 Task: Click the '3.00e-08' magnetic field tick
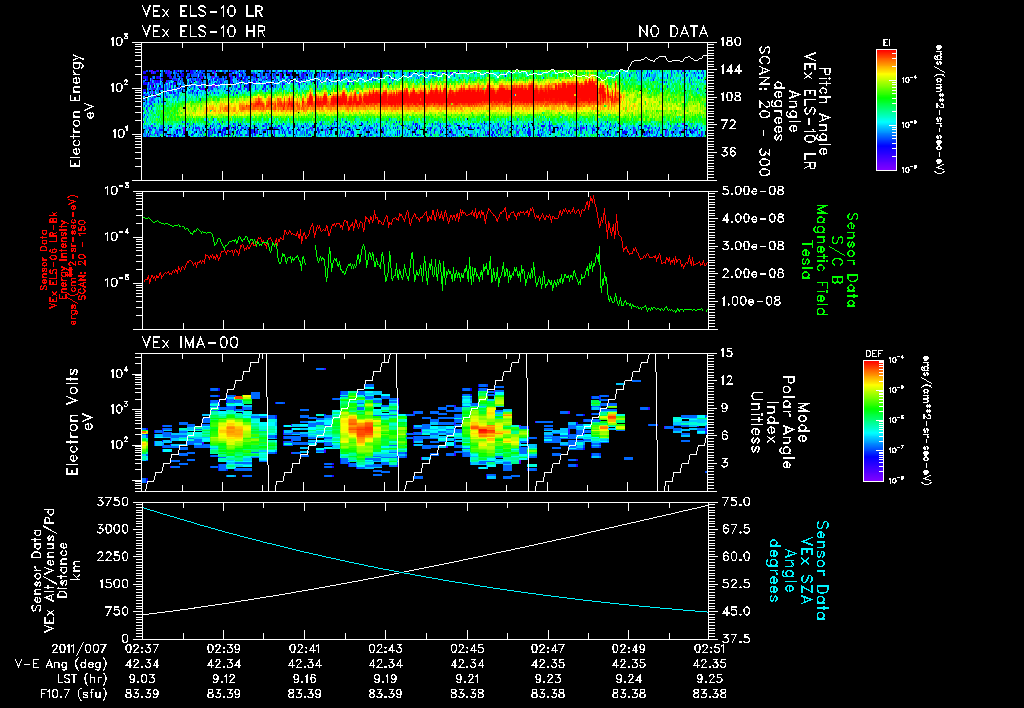point(752,246)
